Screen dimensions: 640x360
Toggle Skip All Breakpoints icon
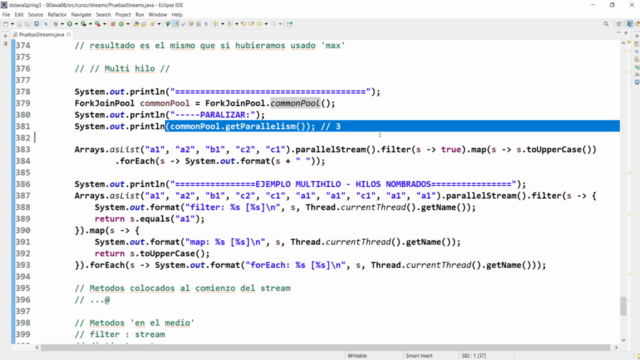(46, 24)
